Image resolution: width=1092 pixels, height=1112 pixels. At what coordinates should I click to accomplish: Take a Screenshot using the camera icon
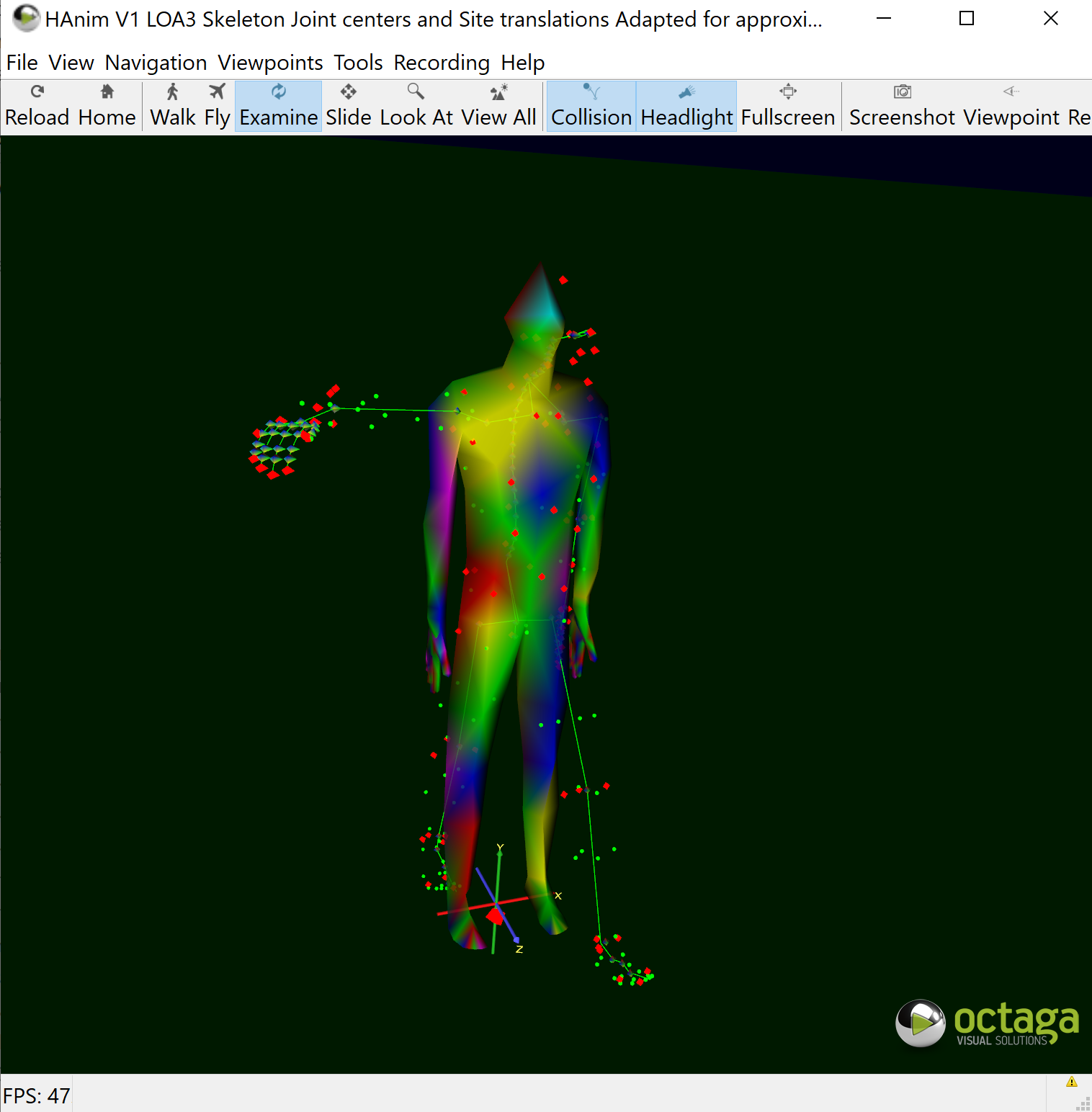[x=902, y=105]
